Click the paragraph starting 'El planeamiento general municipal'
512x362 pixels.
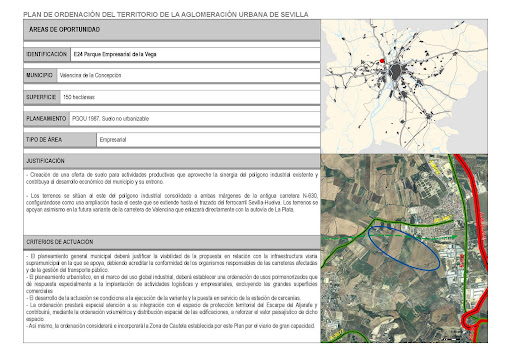click(172, 263)
